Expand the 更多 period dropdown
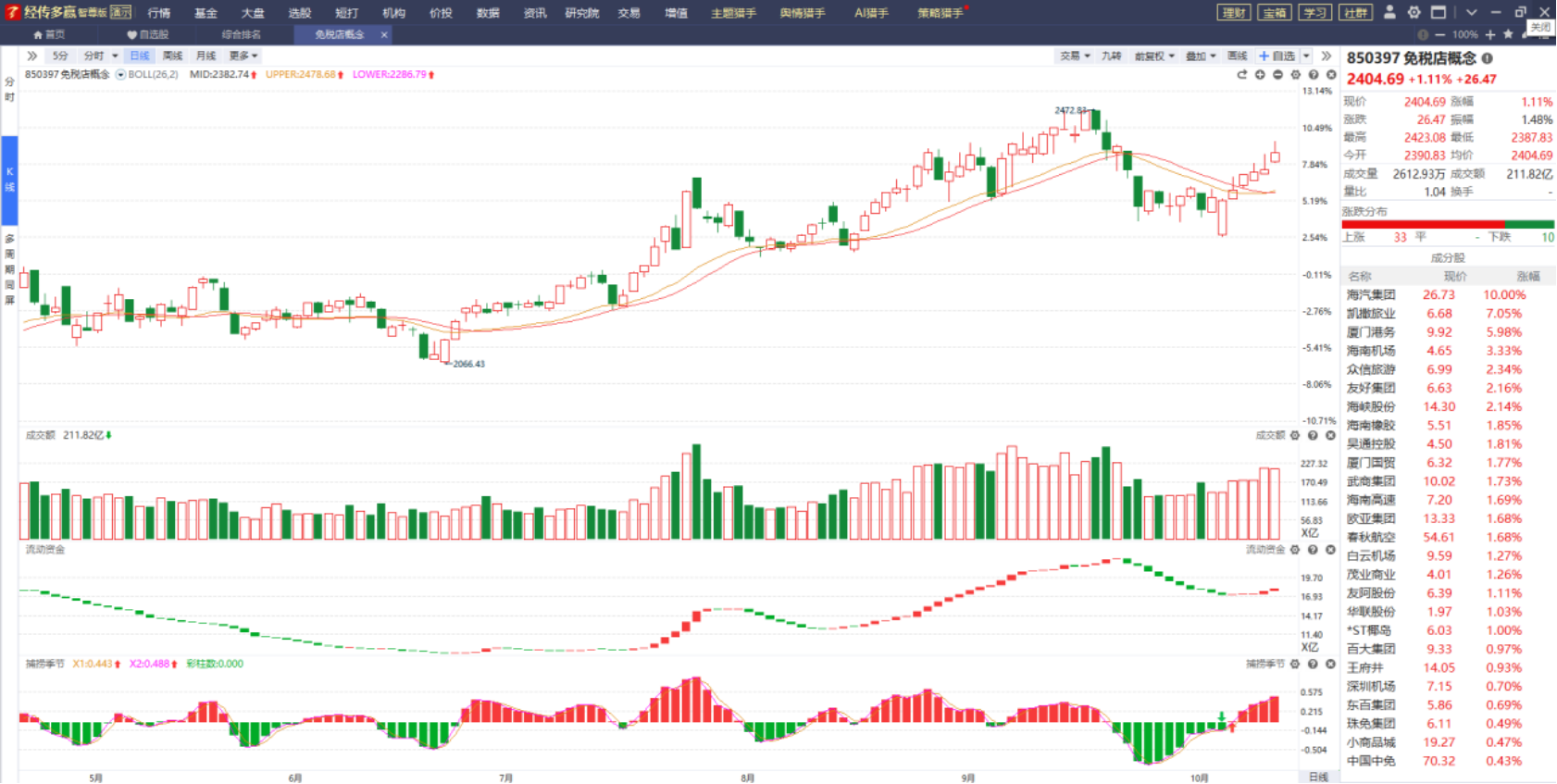The height and width of the screenshot is (784, 1557). [243, 56]
